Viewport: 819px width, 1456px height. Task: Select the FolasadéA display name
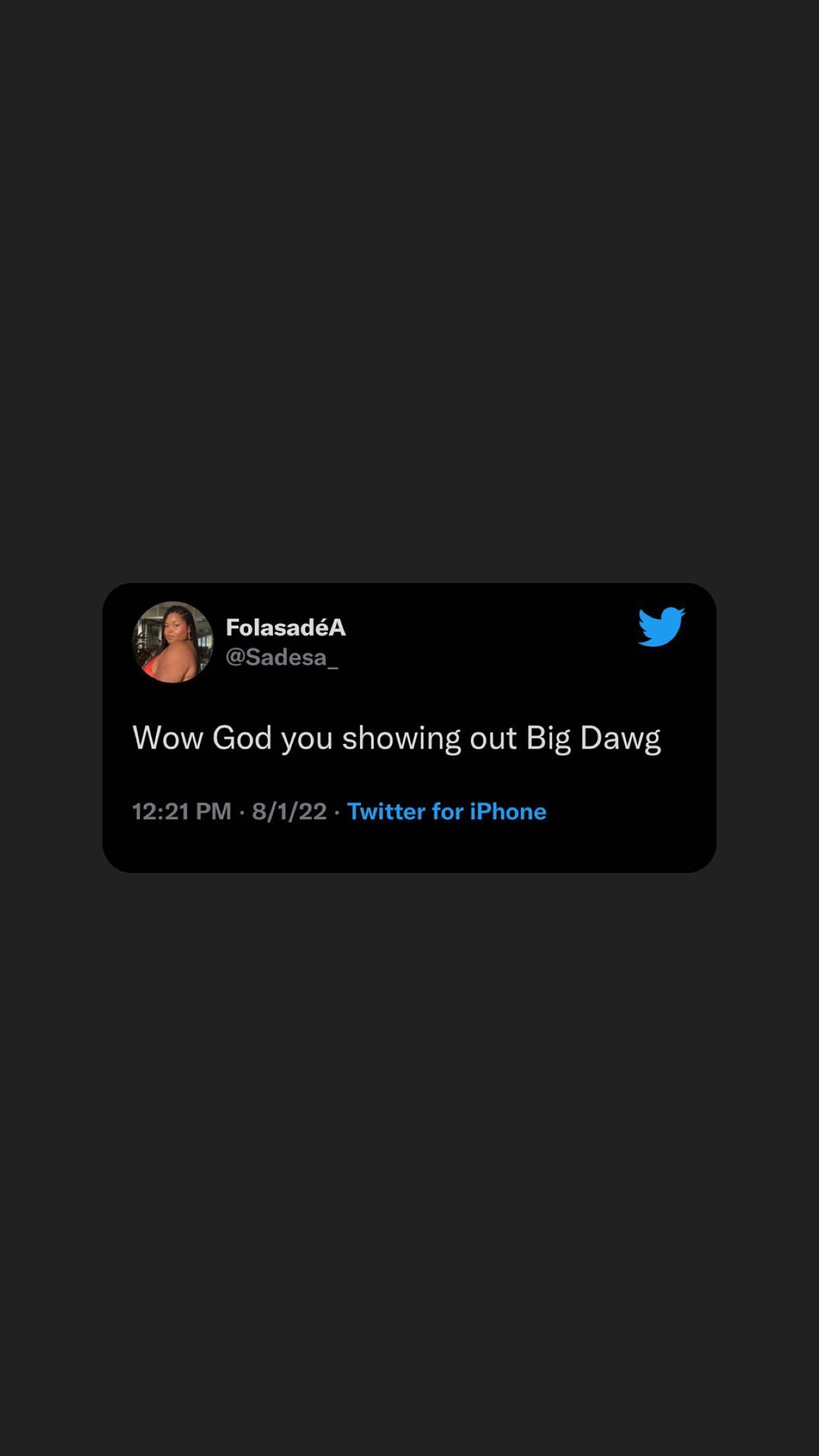tap(286, 627)
